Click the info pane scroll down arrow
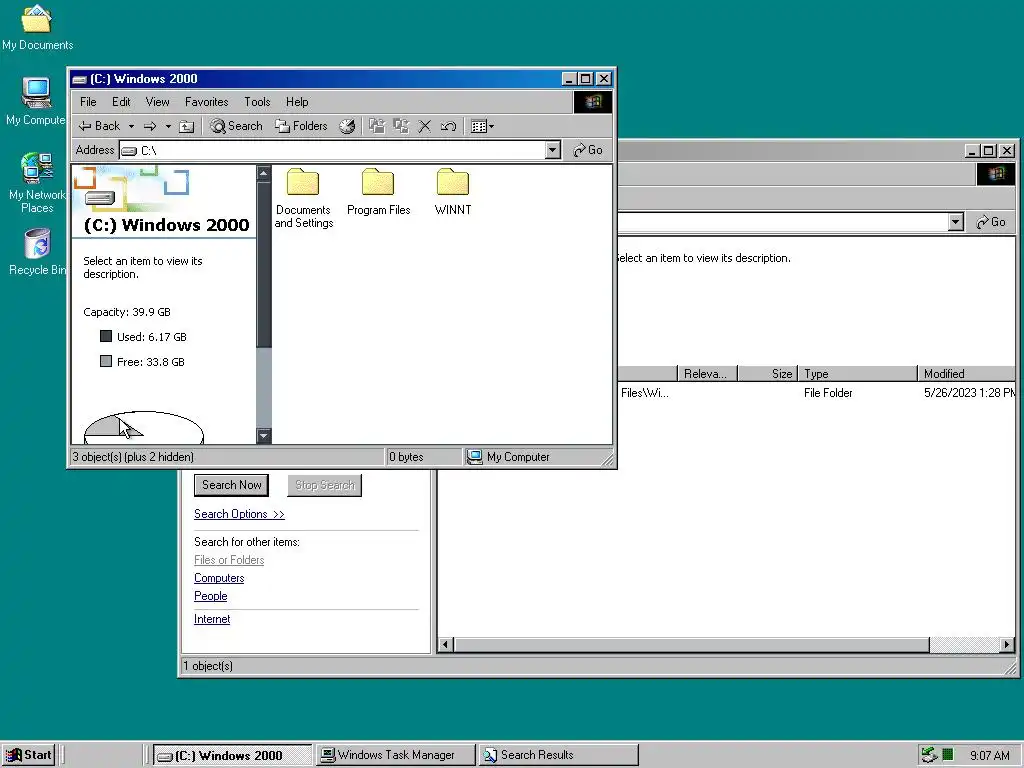This screenshot has width=1024, height=768. coord(264,436)
